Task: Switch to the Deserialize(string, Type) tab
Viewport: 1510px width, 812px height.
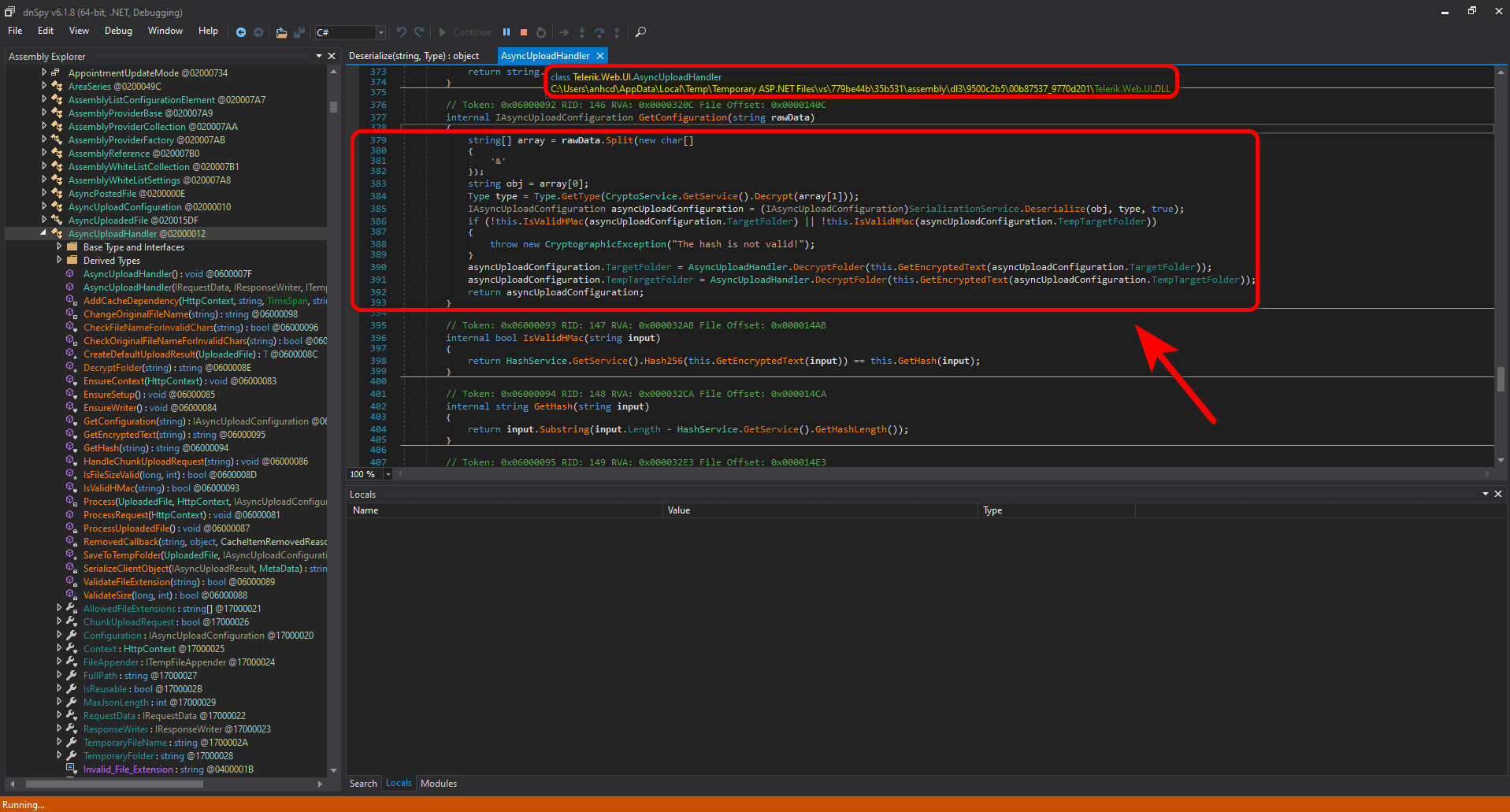Action: coord(414,56)
